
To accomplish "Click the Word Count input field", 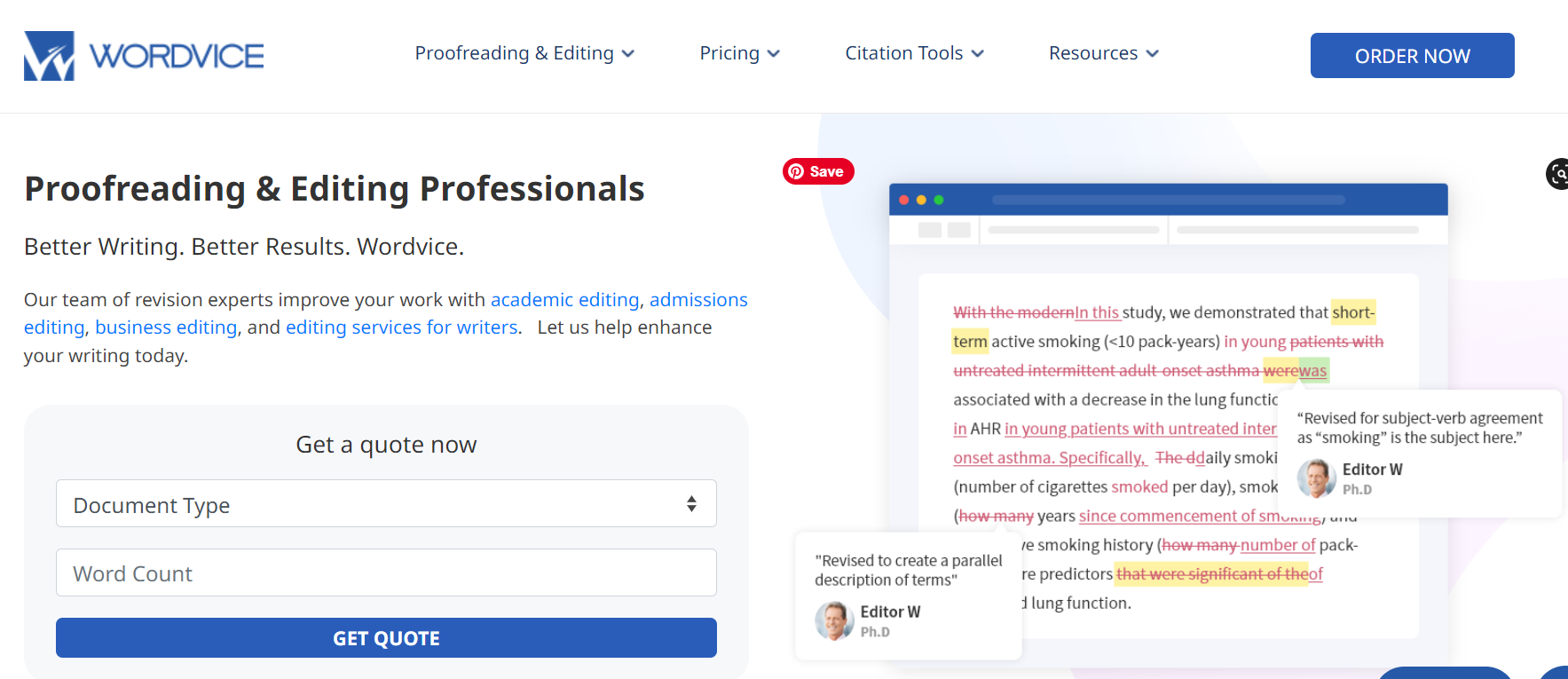I will click(x=386, y=572).
